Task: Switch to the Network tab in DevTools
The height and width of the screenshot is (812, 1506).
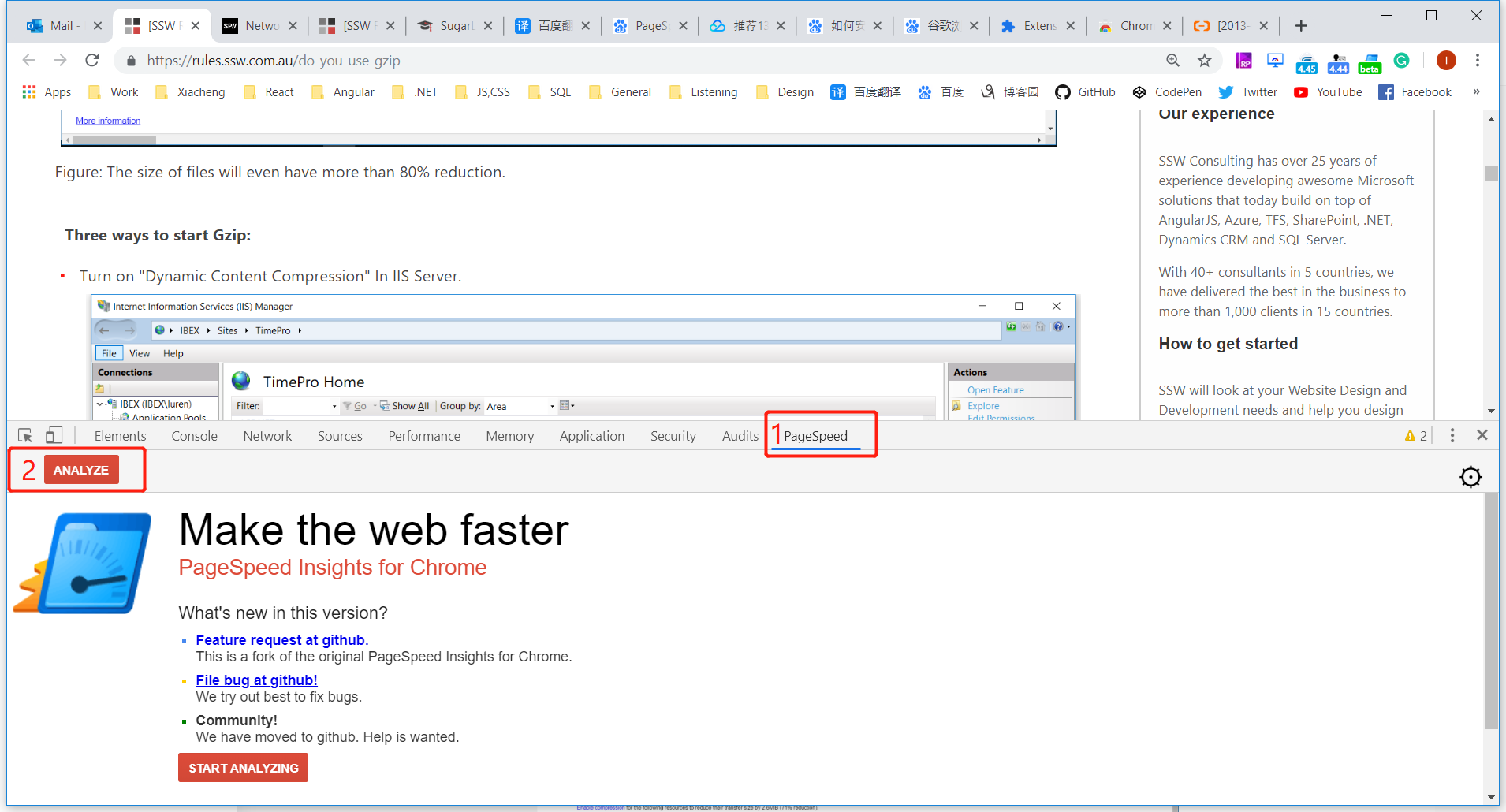Action: pyautogui.click(x=267, y=436)
